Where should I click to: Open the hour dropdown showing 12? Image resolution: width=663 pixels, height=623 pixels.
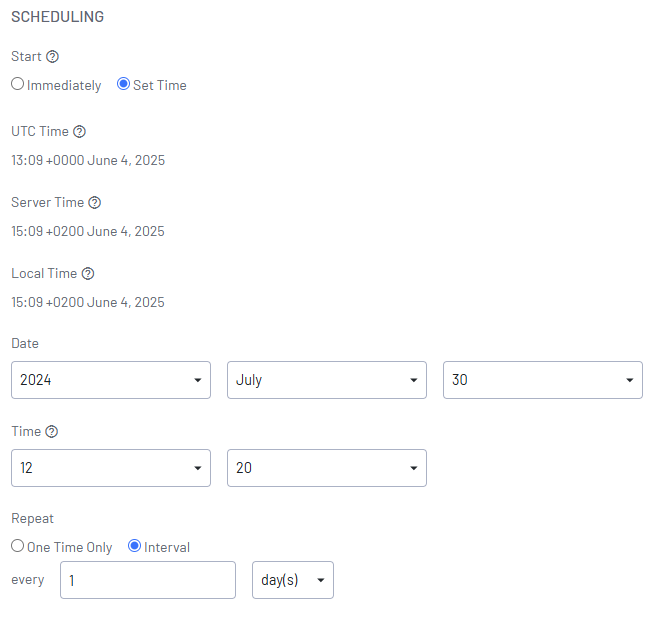tap(111, 468)
